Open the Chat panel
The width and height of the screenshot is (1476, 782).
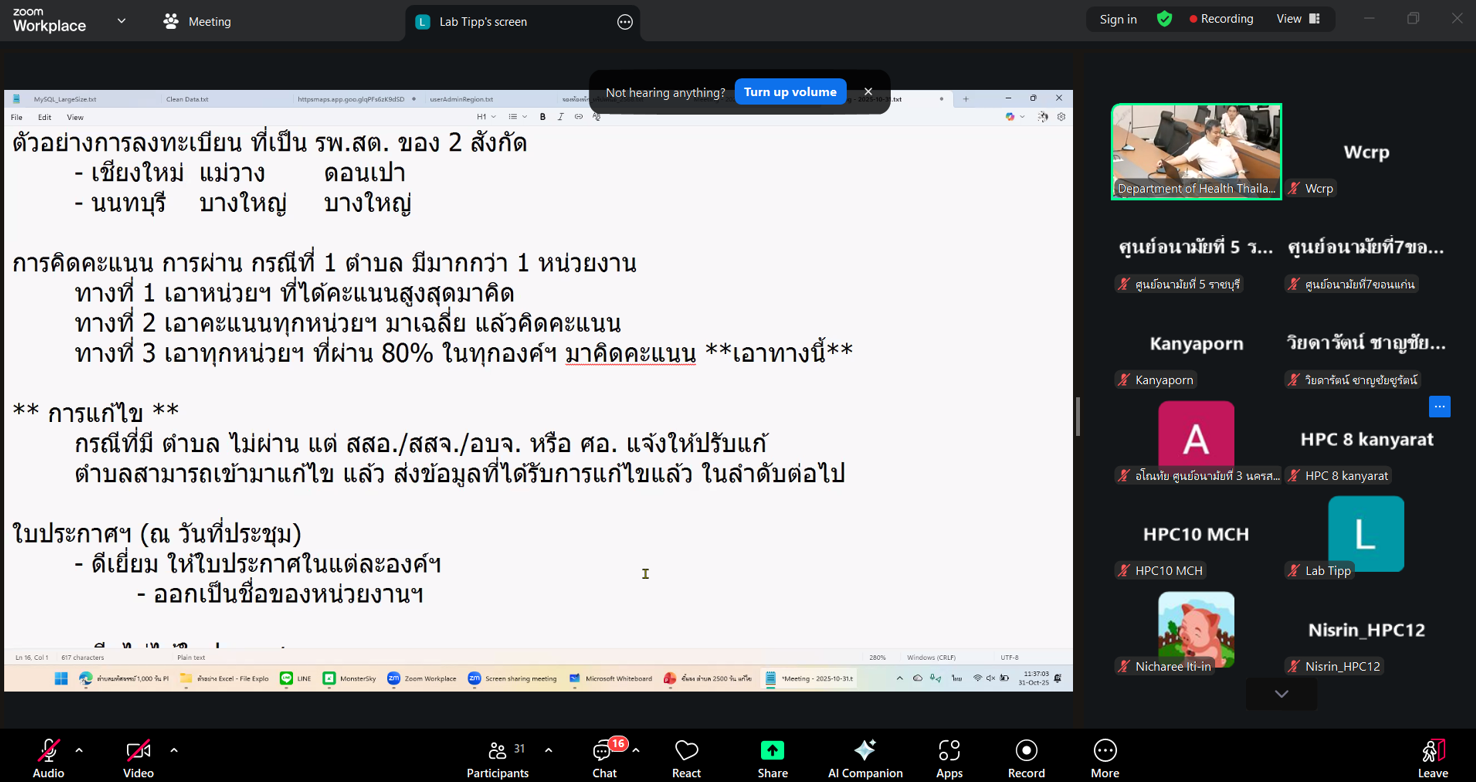click(604, 757)
